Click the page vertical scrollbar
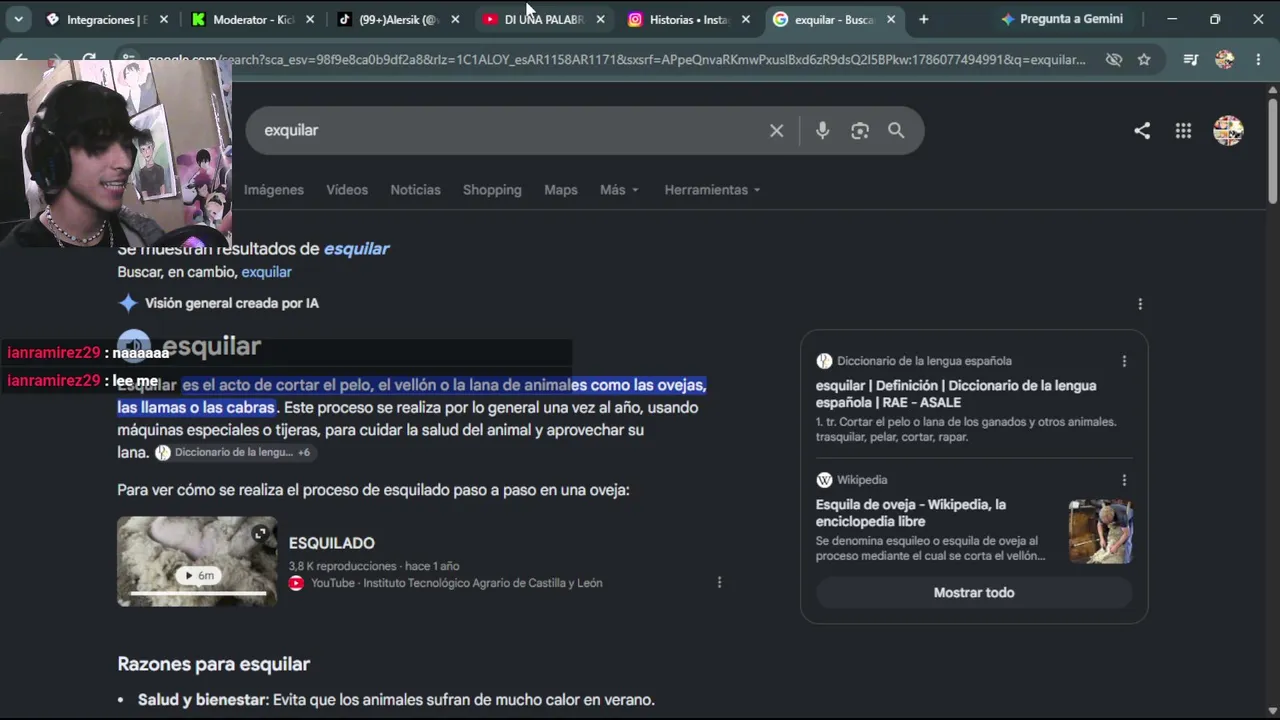The height and width of the screenshot is (720, 1280). (x=1272, y=150)
